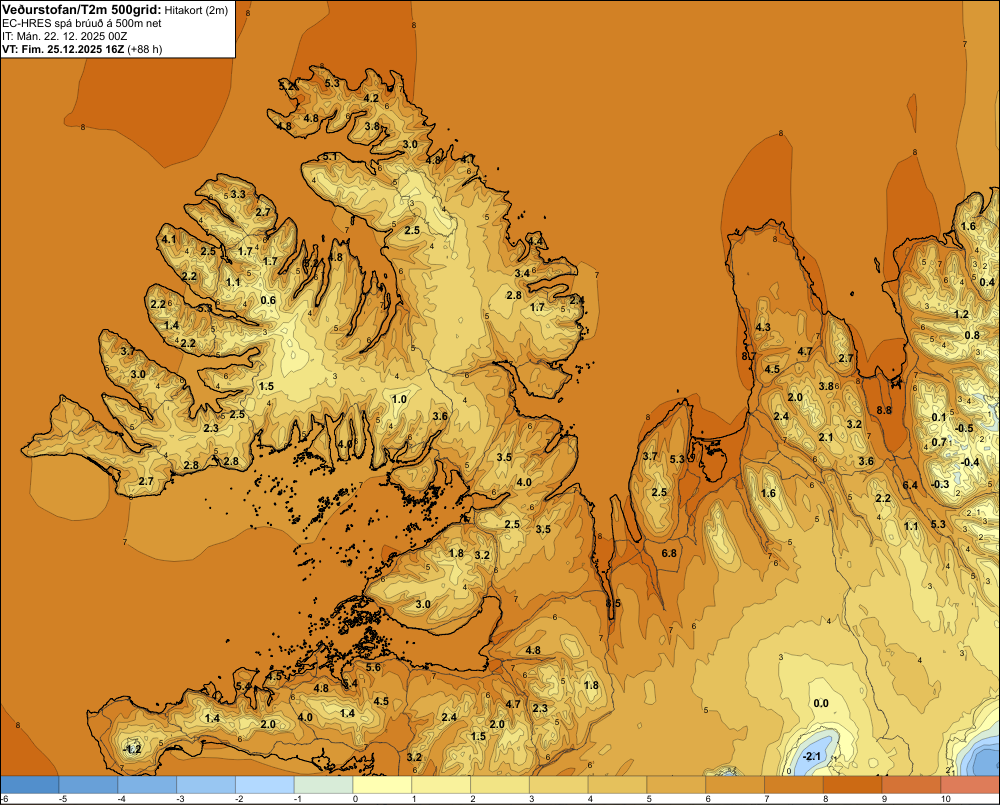
Task: Click the -2.1 temperature value on the map
Action: pyautogui.click(x=811, y=757)
